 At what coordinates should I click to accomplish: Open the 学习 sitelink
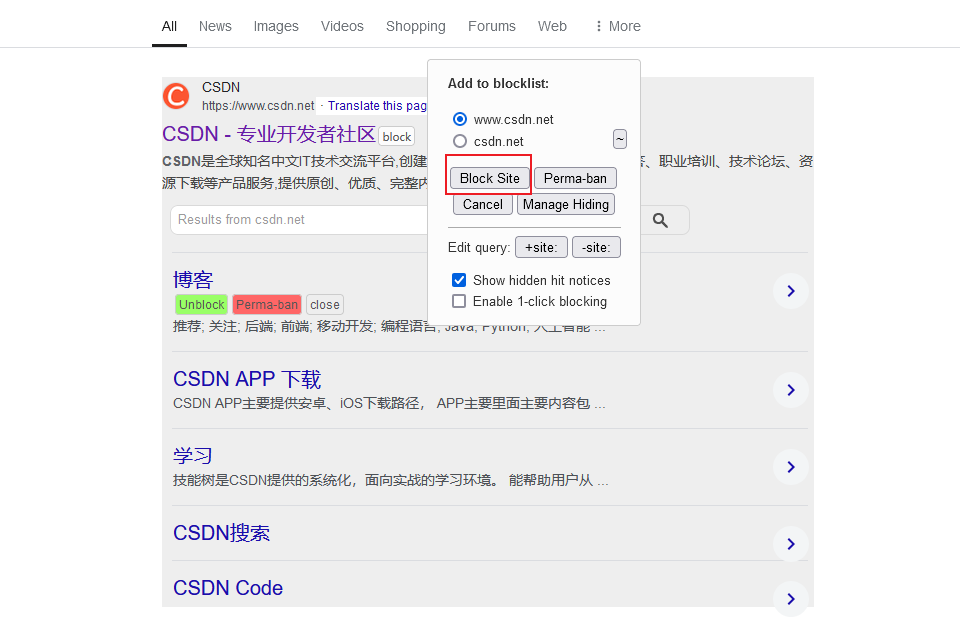pyautogui.click(x=193, y=455)
